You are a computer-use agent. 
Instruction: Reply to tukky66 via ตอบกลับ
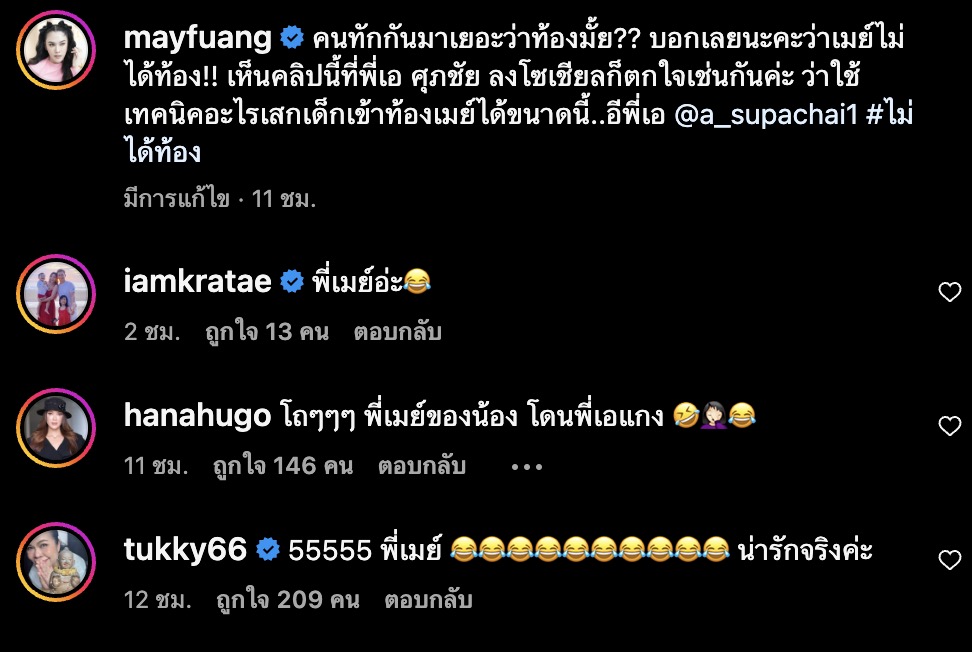coord(428,601)
